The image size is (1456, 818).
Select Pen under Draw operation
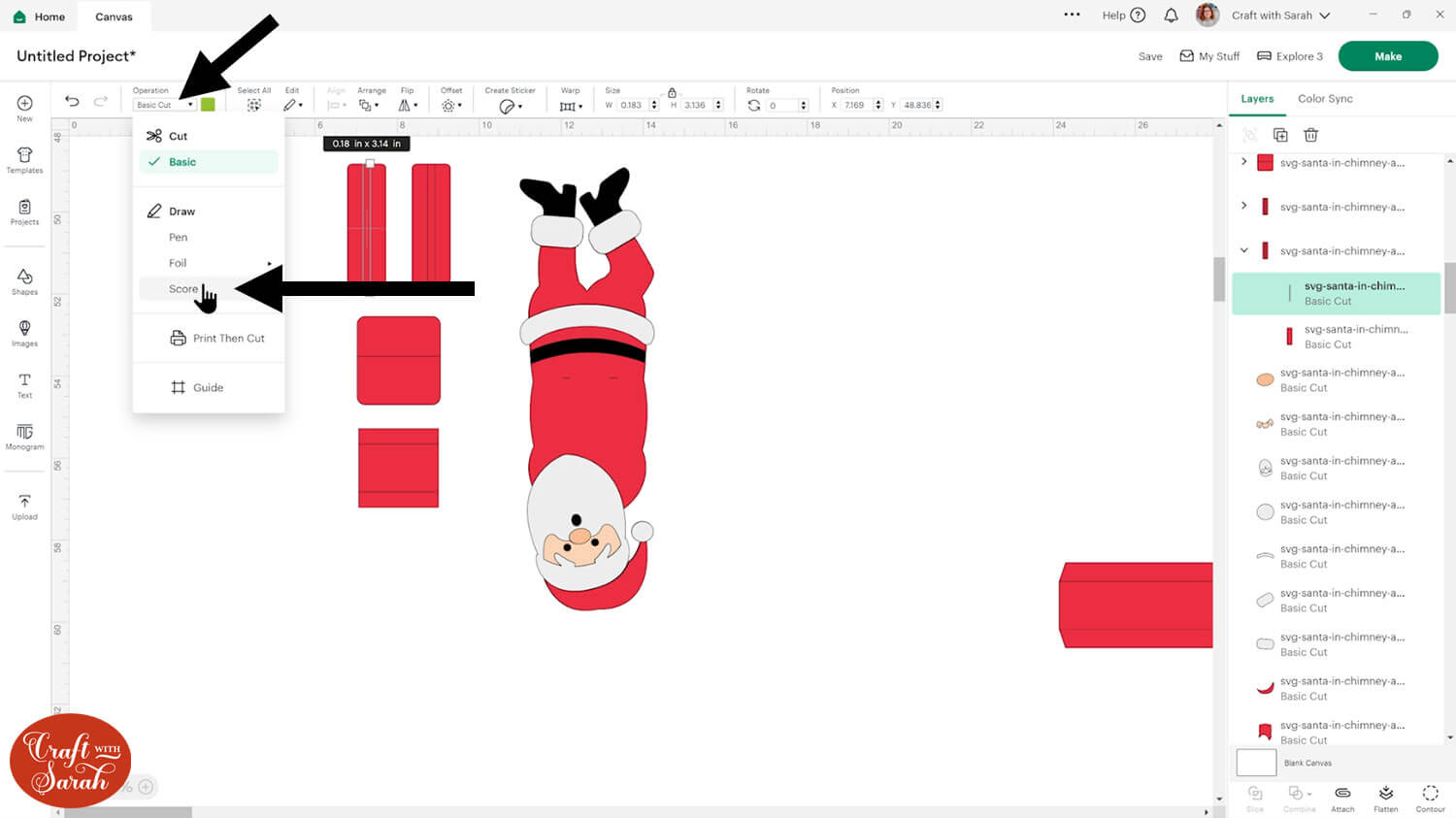click(x=178, y=238)
